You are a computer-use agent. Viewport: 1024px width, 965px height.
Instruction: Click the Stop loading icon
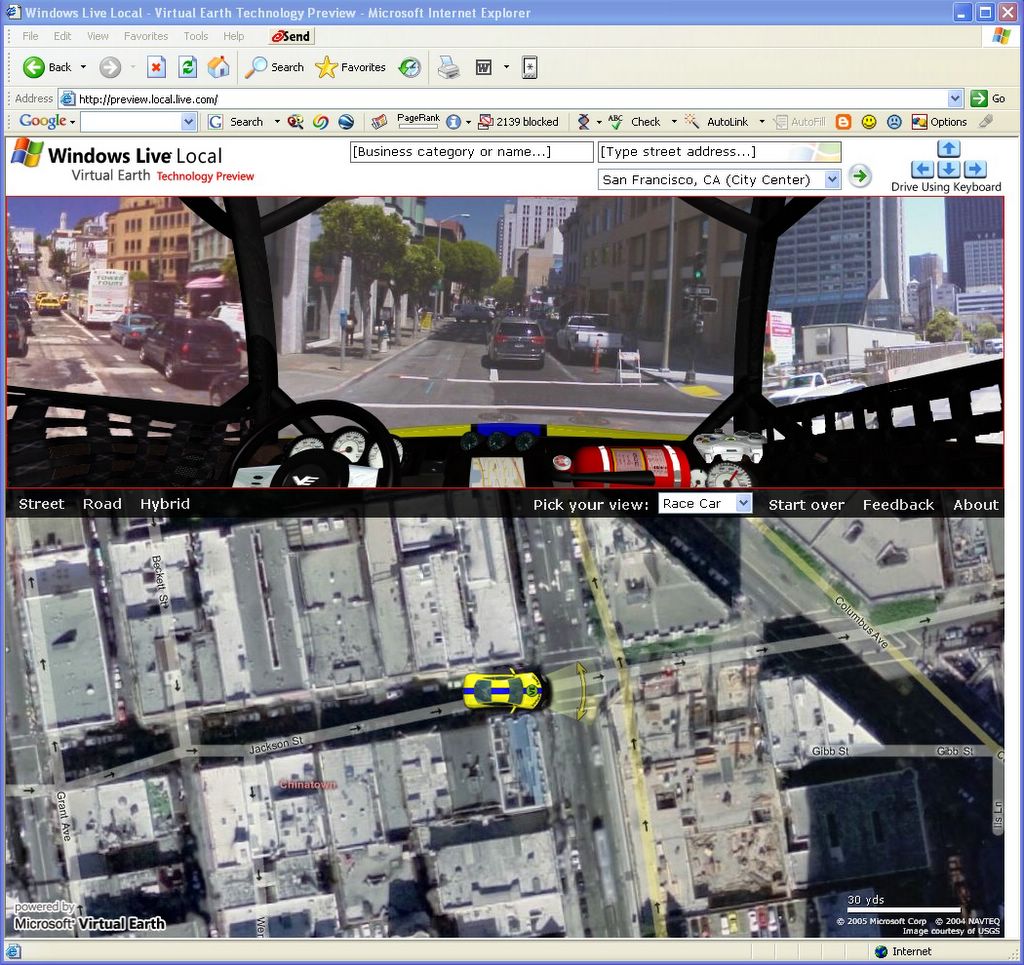tap(156, 67)
